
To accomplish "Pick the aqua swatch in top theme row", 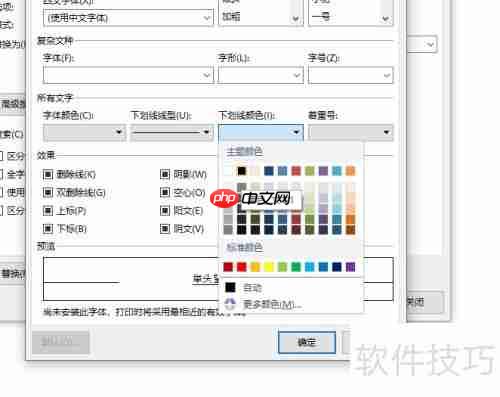I will [337, 171].
